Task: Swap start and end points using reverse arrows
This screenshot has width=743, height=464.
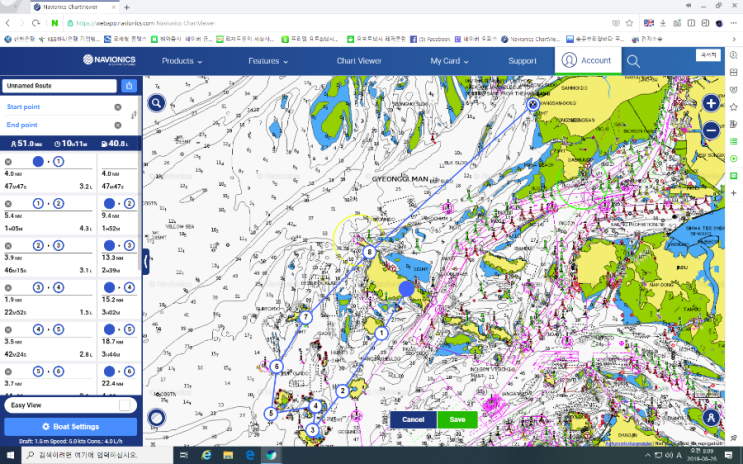Action: 134,115
